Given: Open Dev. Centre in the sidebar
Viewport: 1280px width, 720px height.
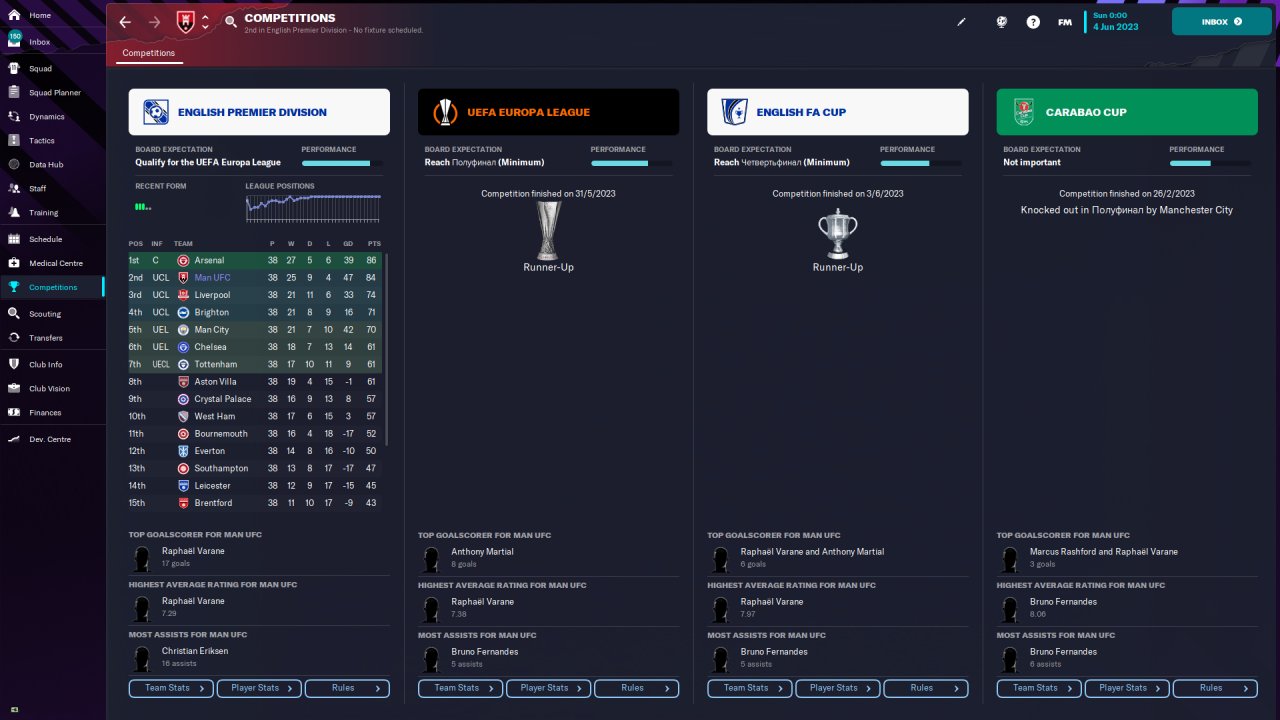Looking at the screenshot, I should (52, 439).
